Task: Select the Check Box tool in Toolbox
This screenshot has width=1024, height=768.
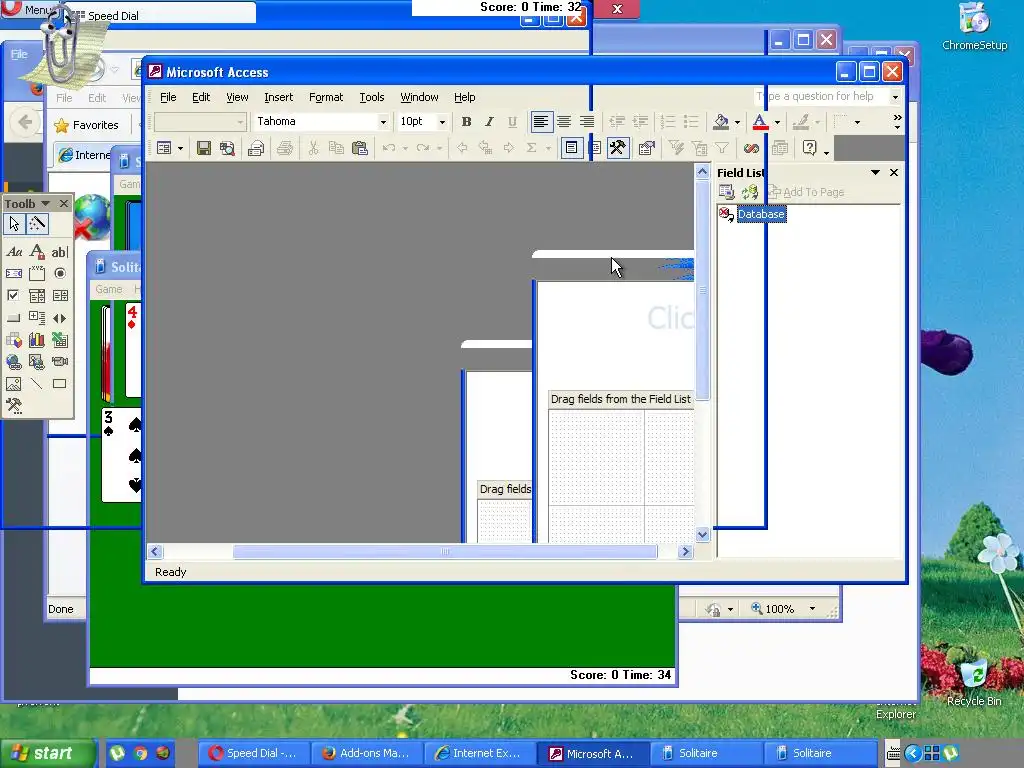Action: click(x=14, y=296)
